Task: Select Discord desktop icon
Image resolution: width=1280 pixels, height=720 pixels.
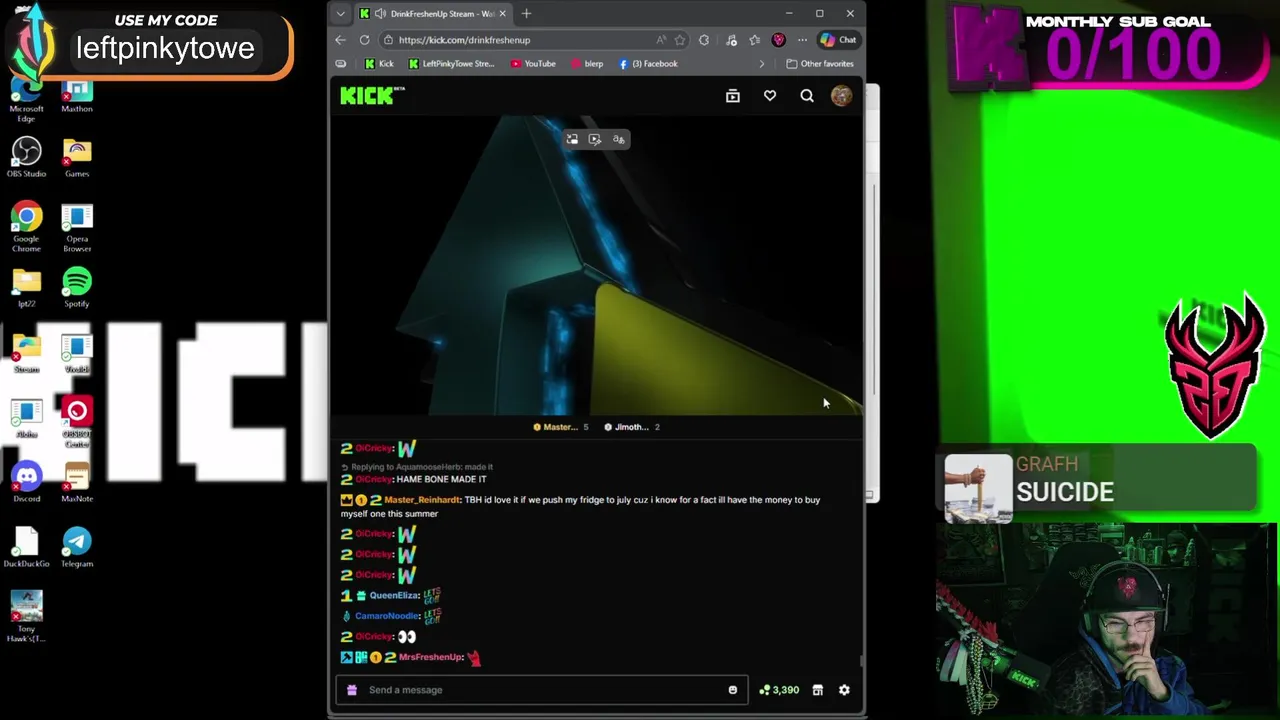Action: [27, 483]
